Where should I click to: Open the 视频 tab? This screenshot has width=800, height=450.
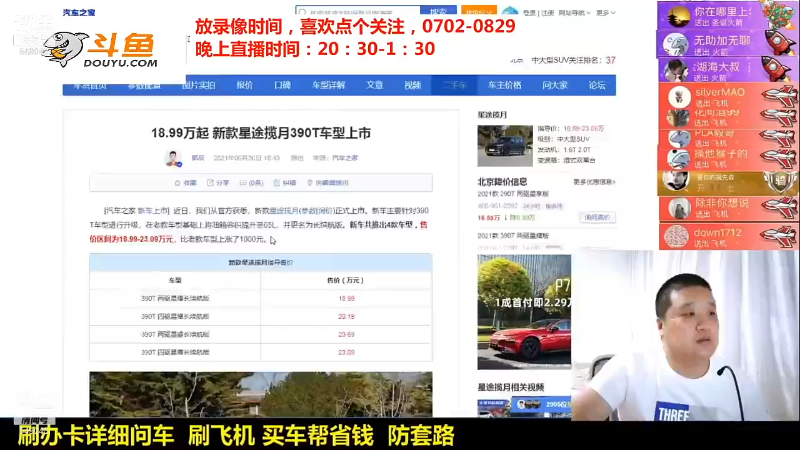(x=412, y=85)
